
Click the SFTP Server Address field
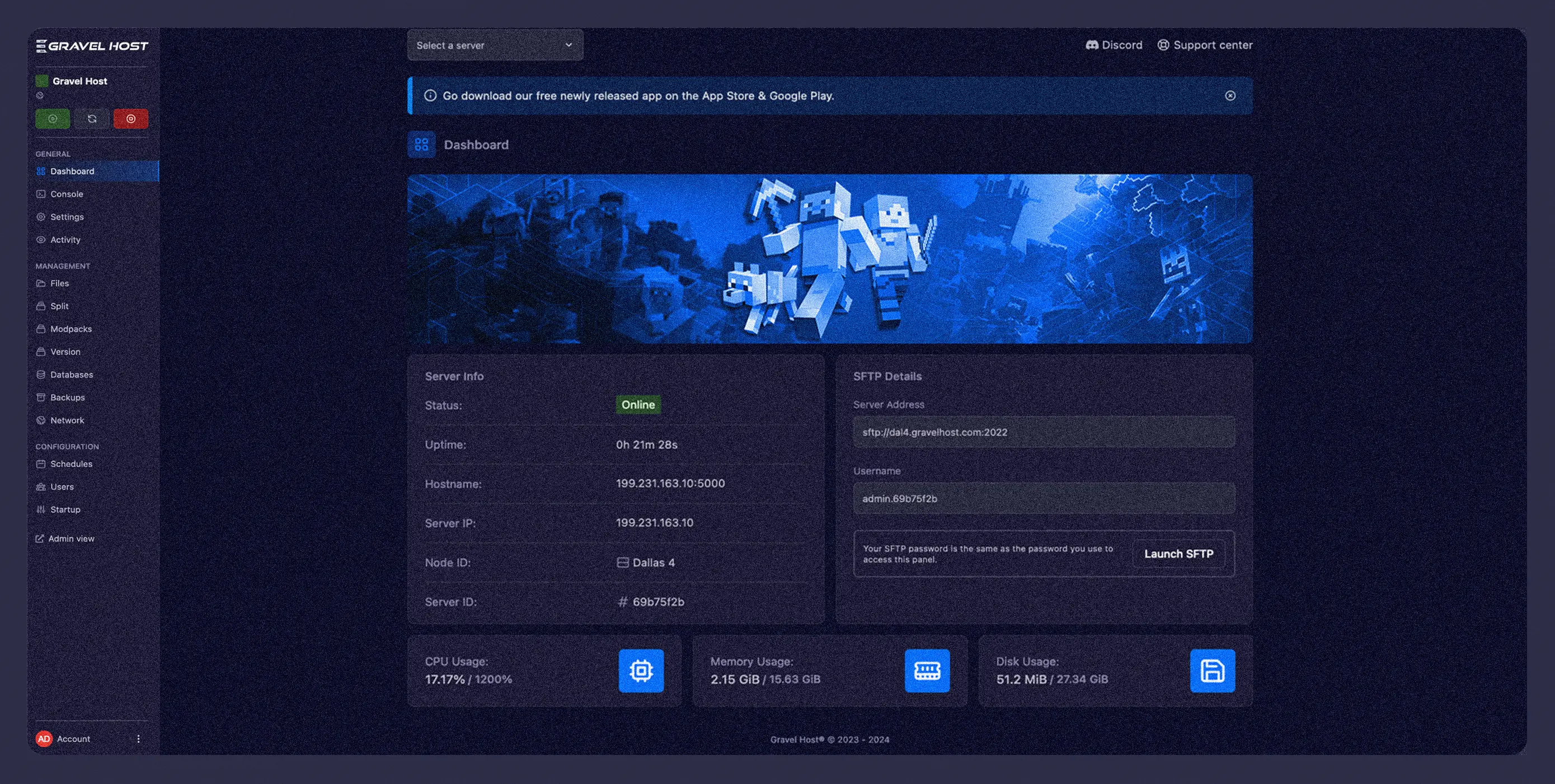[1044, 432]
